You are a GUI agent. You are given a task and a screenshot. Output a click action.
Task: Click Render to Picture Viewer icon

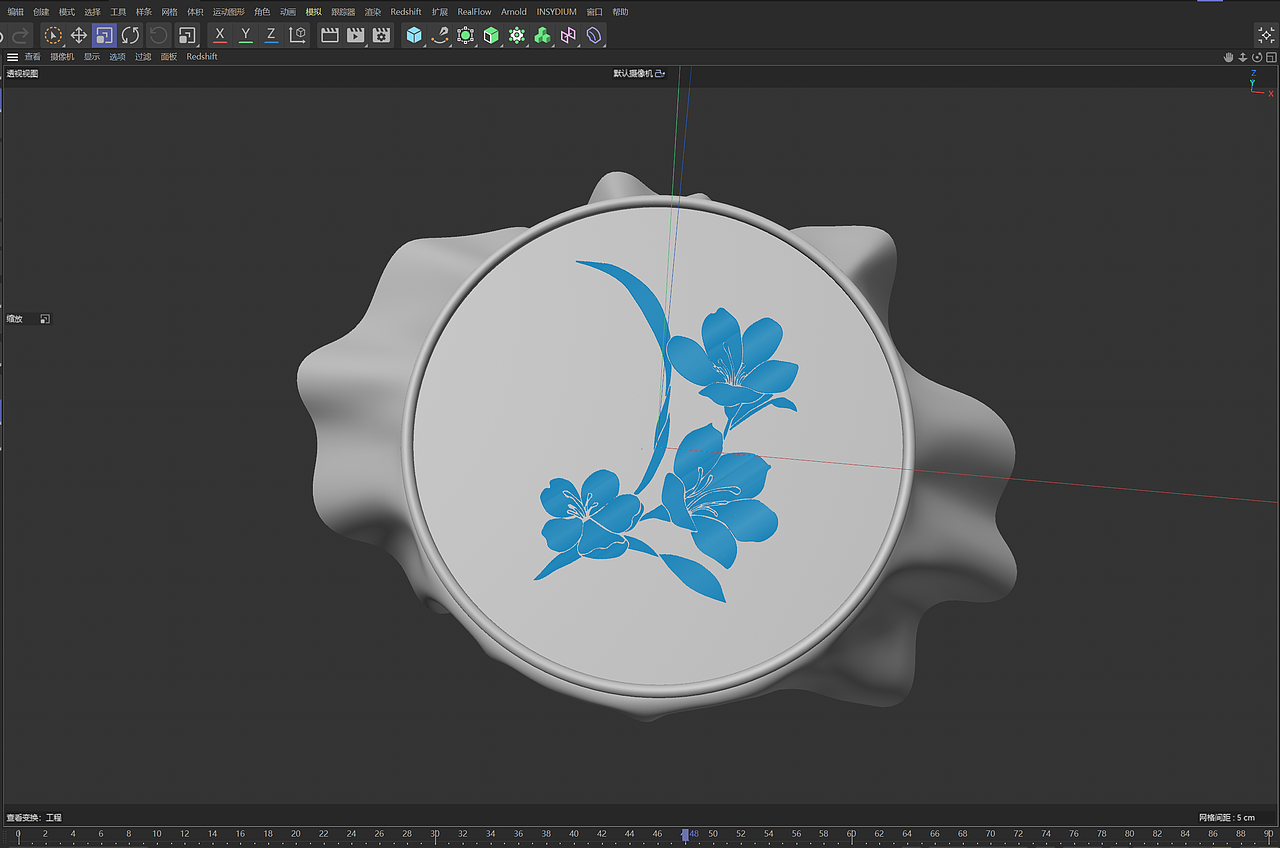(355, 35)
